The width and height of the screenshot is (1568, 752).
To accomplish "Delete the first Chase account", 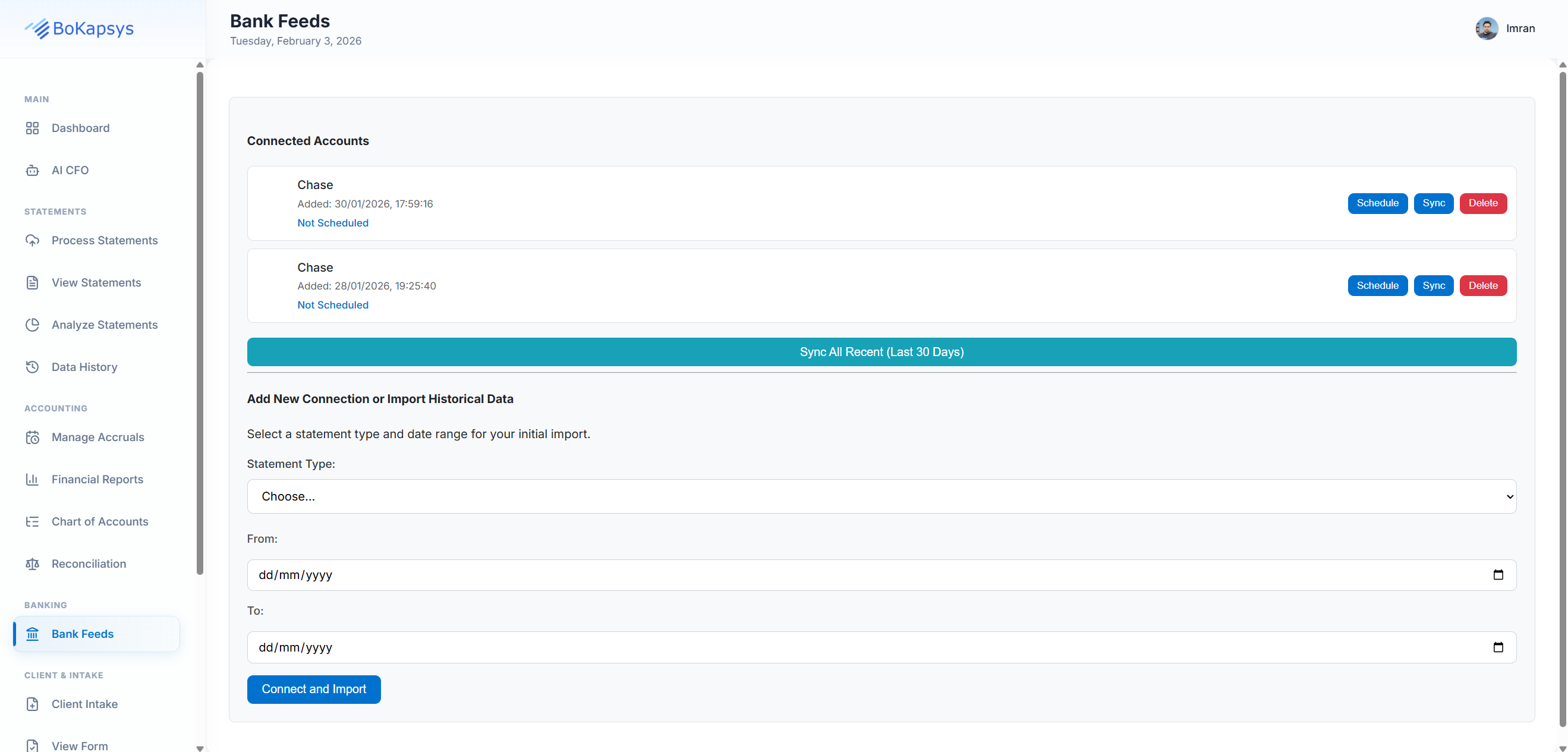I will click(x=1483, y=203).
